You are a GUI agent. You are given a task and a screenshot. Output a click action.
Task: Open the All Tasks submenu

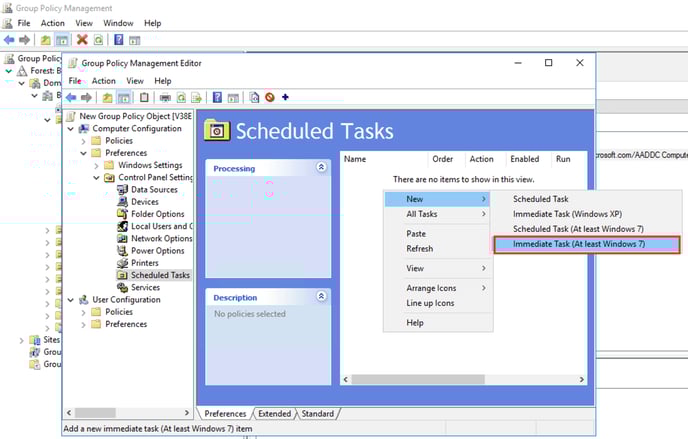coord(436,214)
